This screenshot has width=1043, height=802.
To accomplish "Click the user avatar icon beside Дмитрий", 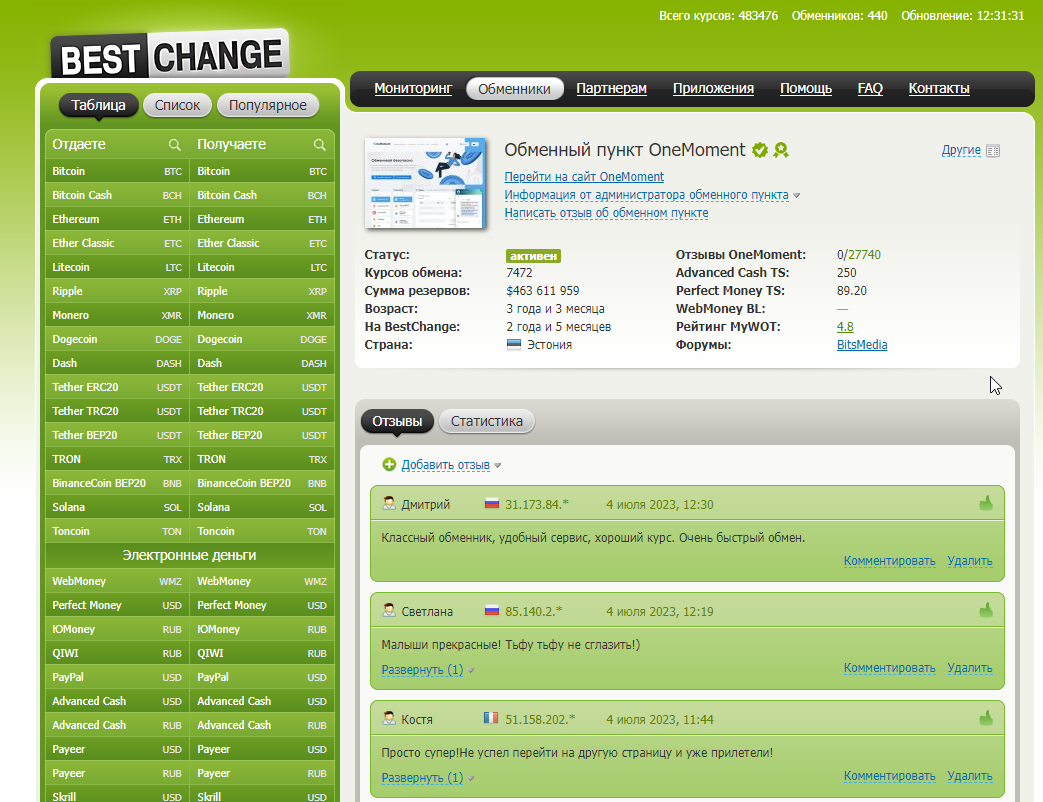I will (x=389, y=503).
